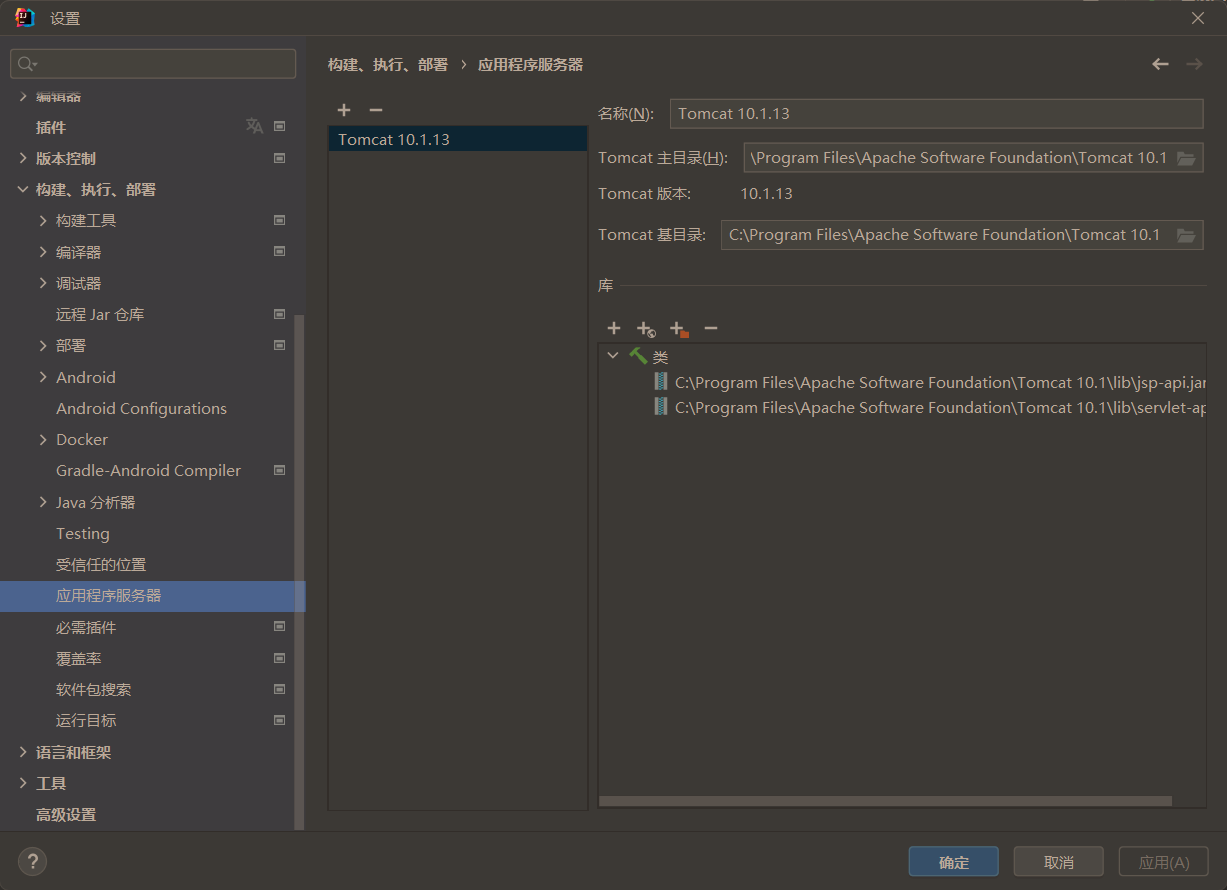Expand the Docker settings node

coord(43,440)
